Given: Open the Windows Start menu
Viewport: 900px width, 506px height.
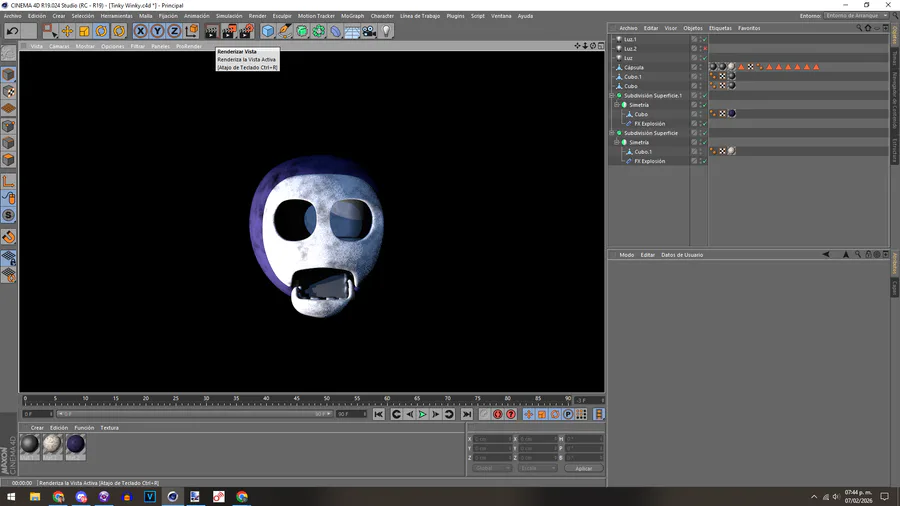Looking at the screenshot, I should (11, 496).
